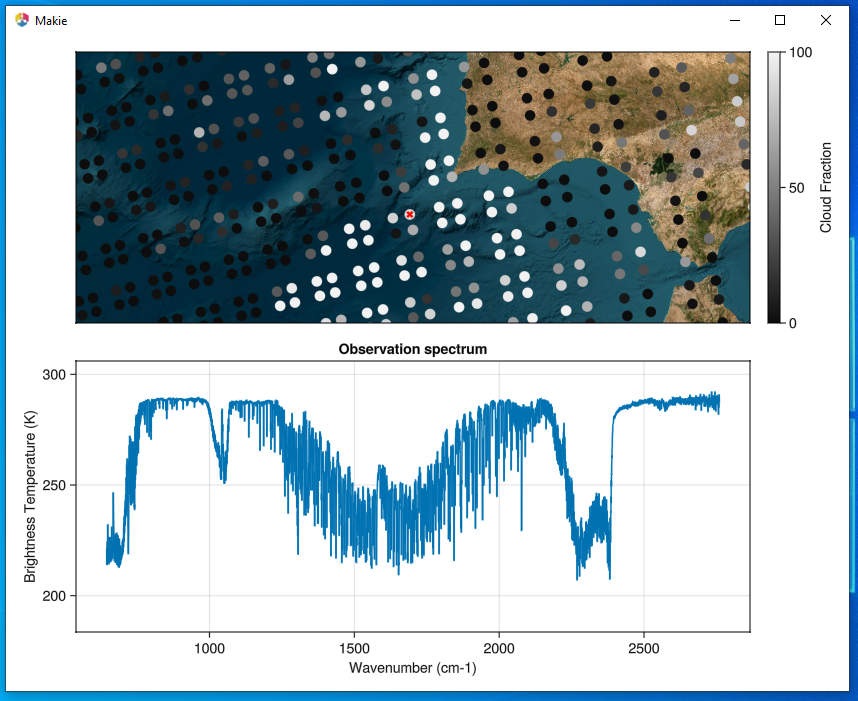Click the Observation spectrum plot title
The height and width of the screenshot is (701, 858).
pos(412,349)
